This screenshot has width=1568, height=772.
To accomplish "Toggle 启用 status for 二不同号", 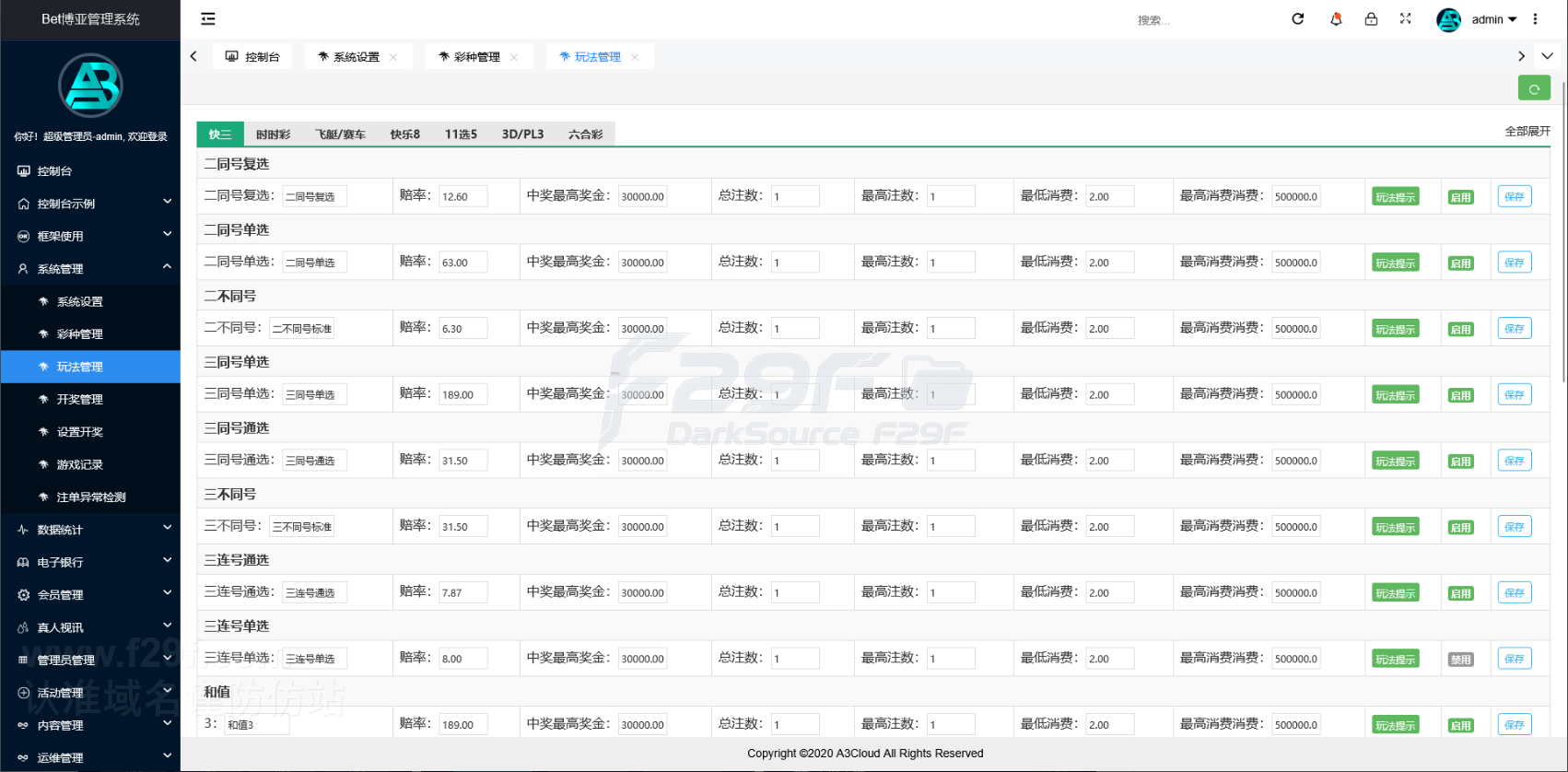I will (x=1460, y=329).
